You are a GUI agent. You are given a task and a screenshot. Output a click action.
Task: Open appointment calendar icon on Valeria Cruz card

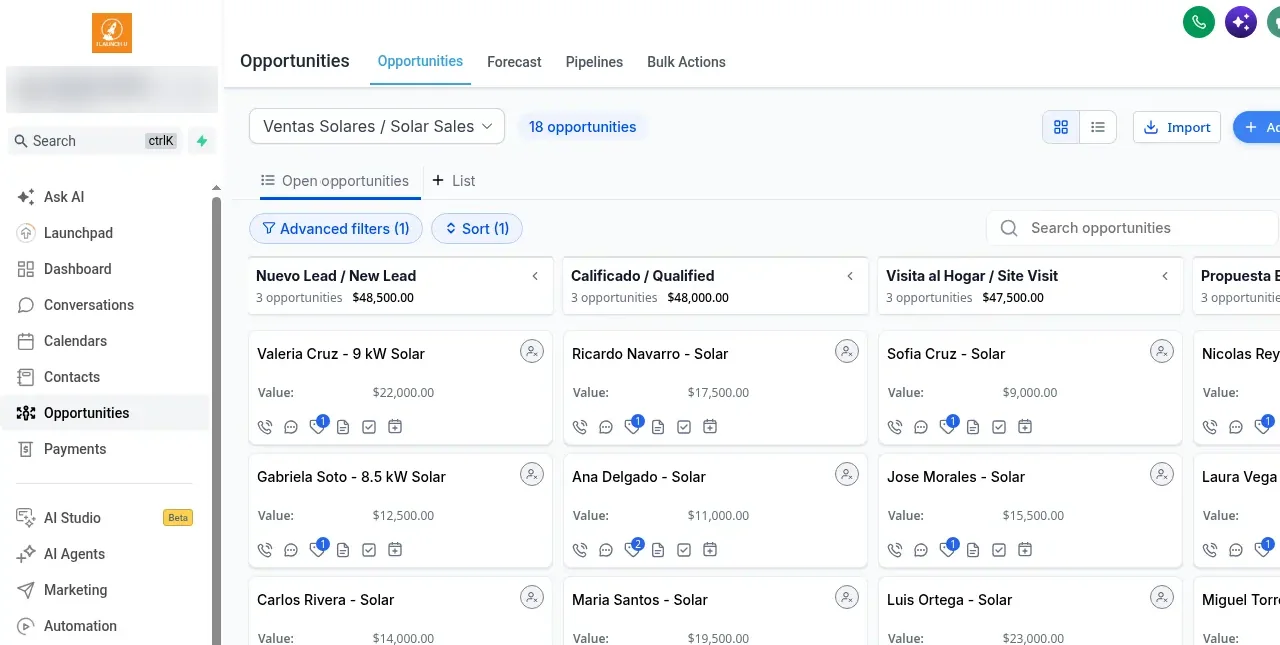coord(395,427)
